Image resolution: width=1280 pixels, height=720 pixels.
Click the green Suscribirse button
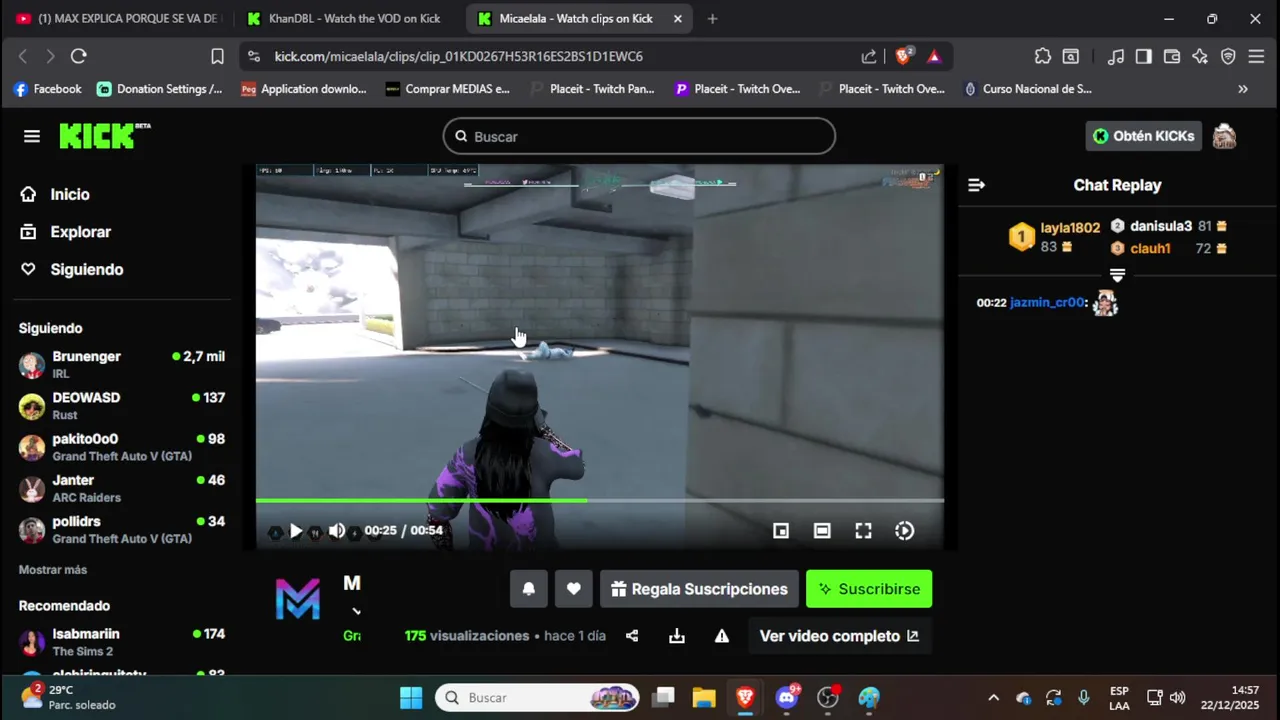(x=869, y=589)
